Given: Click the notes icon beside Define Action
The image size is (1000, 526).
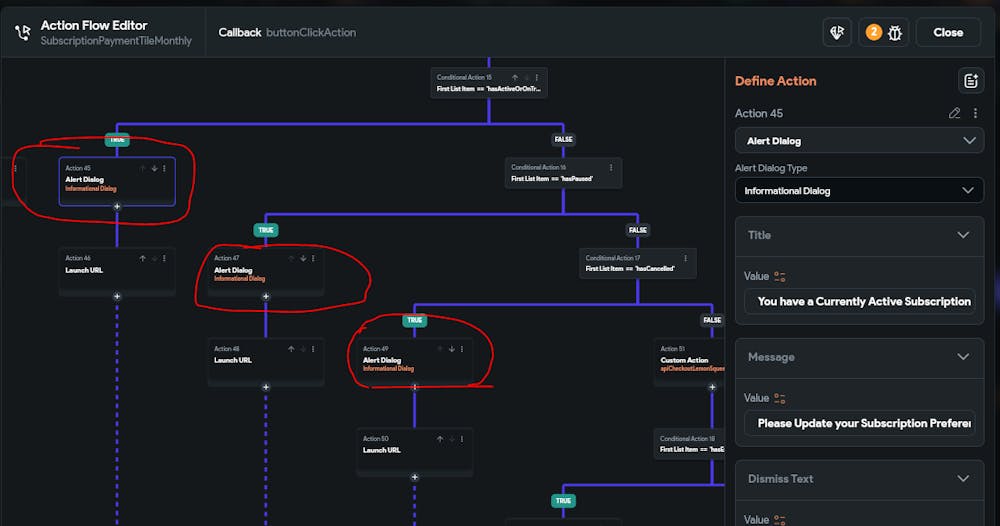Looking at the screenshot, I should 971,81.
